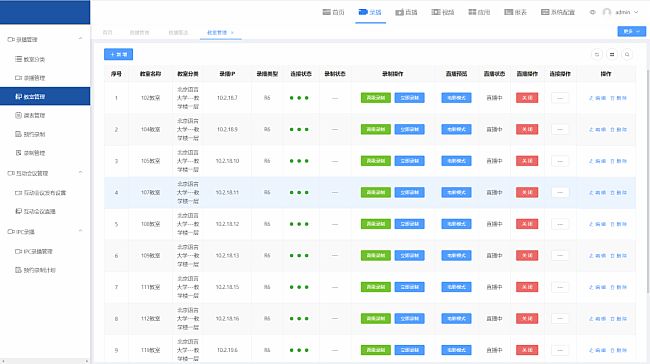Click the blue preview mode button for 111教室
Viewport: 650px width, 364px height.
pyautogui.click(x=456, y=287)
